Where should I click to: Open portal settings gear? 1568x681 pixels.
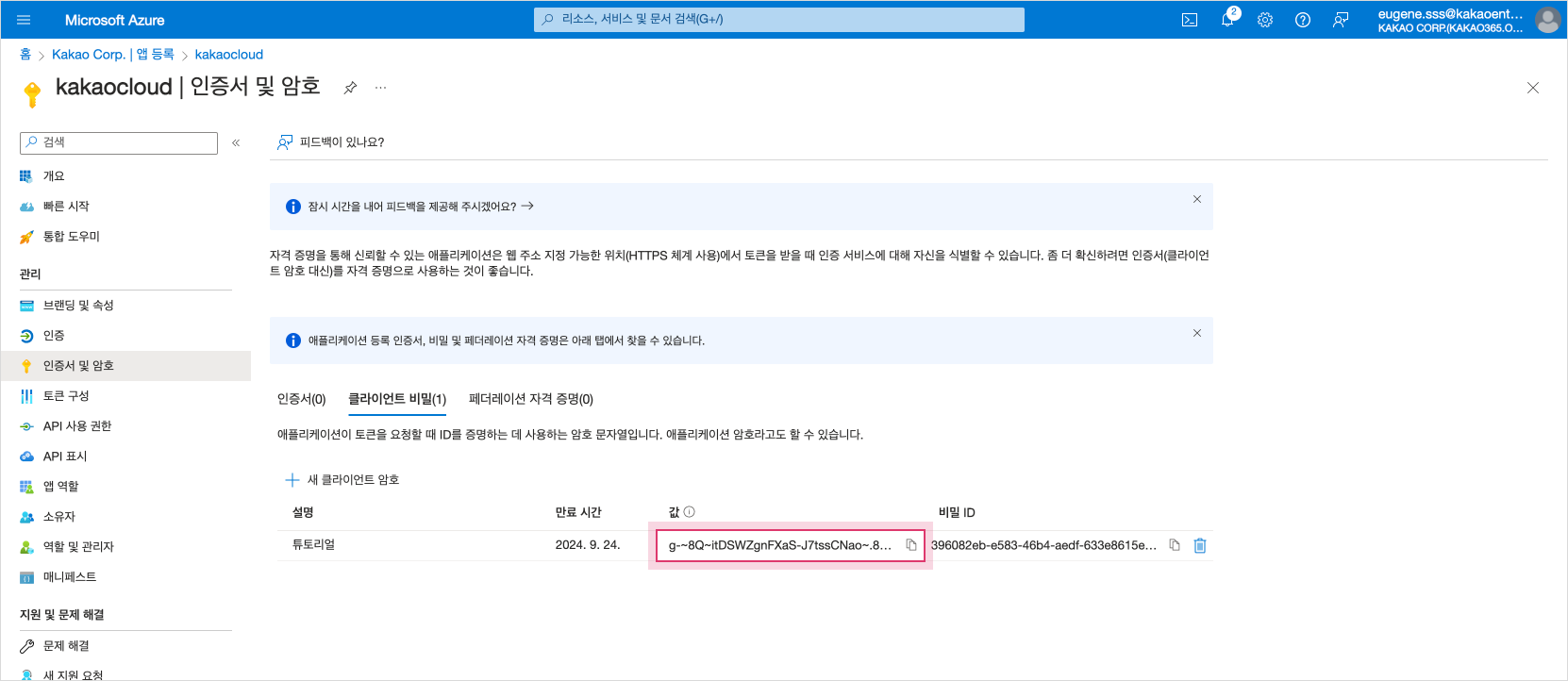[1265, 20]
